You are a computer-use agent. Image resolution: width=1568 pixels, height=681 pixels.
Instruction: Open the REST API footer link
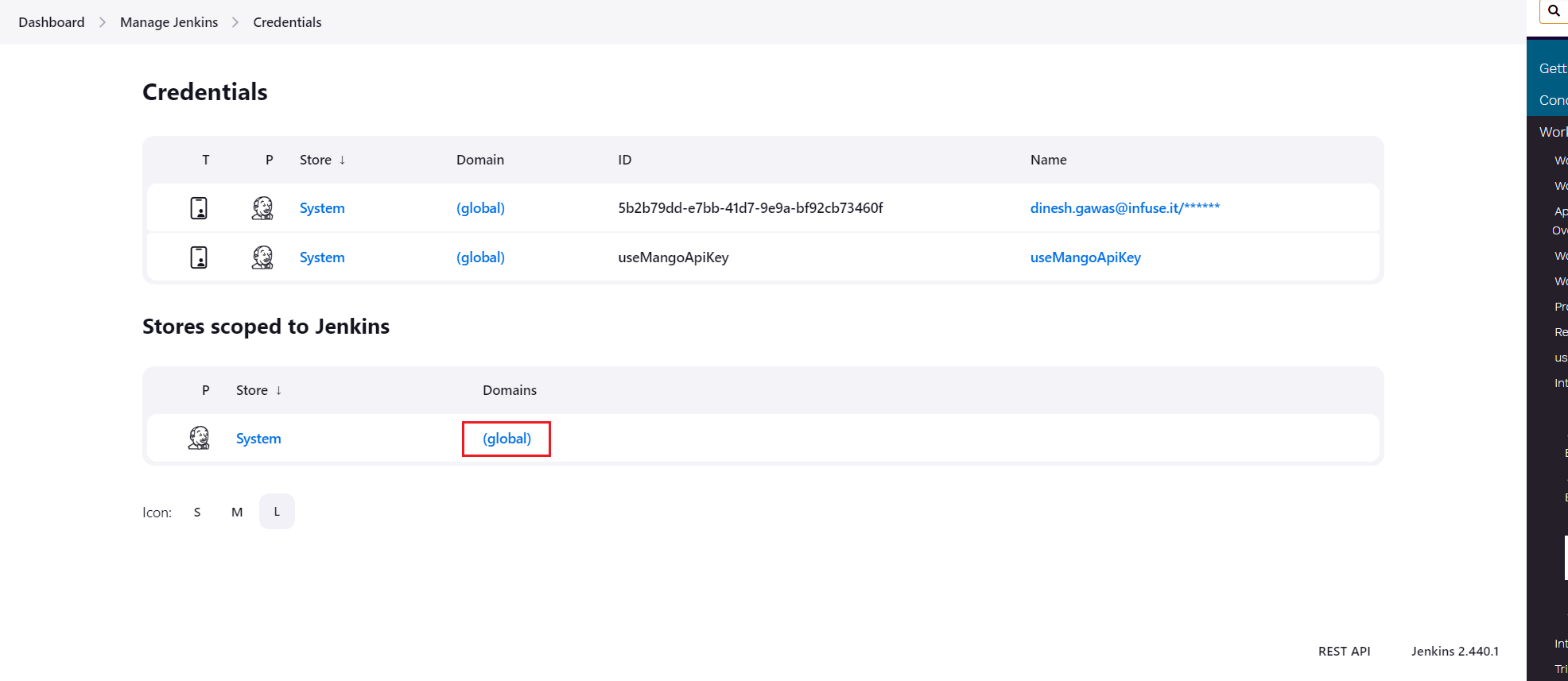click(1344, 652)
